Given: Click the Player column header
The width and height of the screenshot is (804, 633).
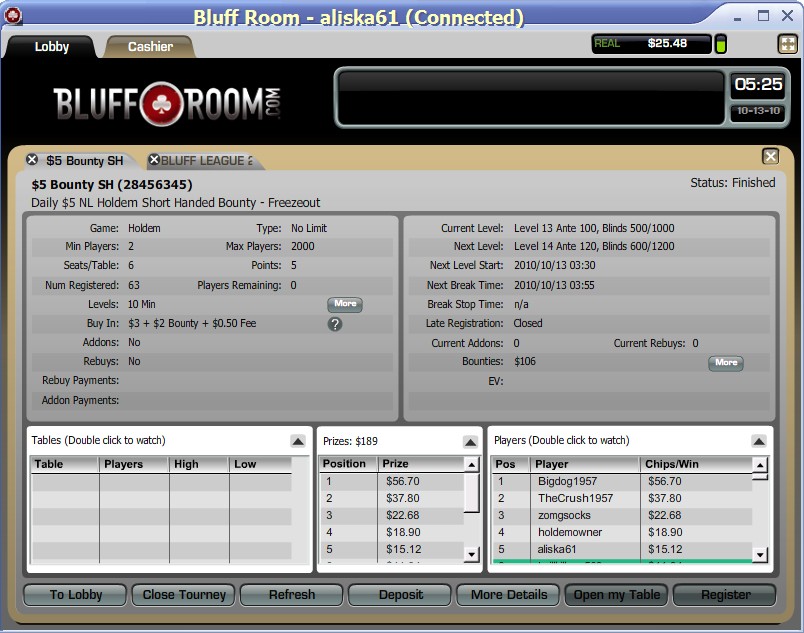Looking at the screenshot, I should click(x=585, y=464).
